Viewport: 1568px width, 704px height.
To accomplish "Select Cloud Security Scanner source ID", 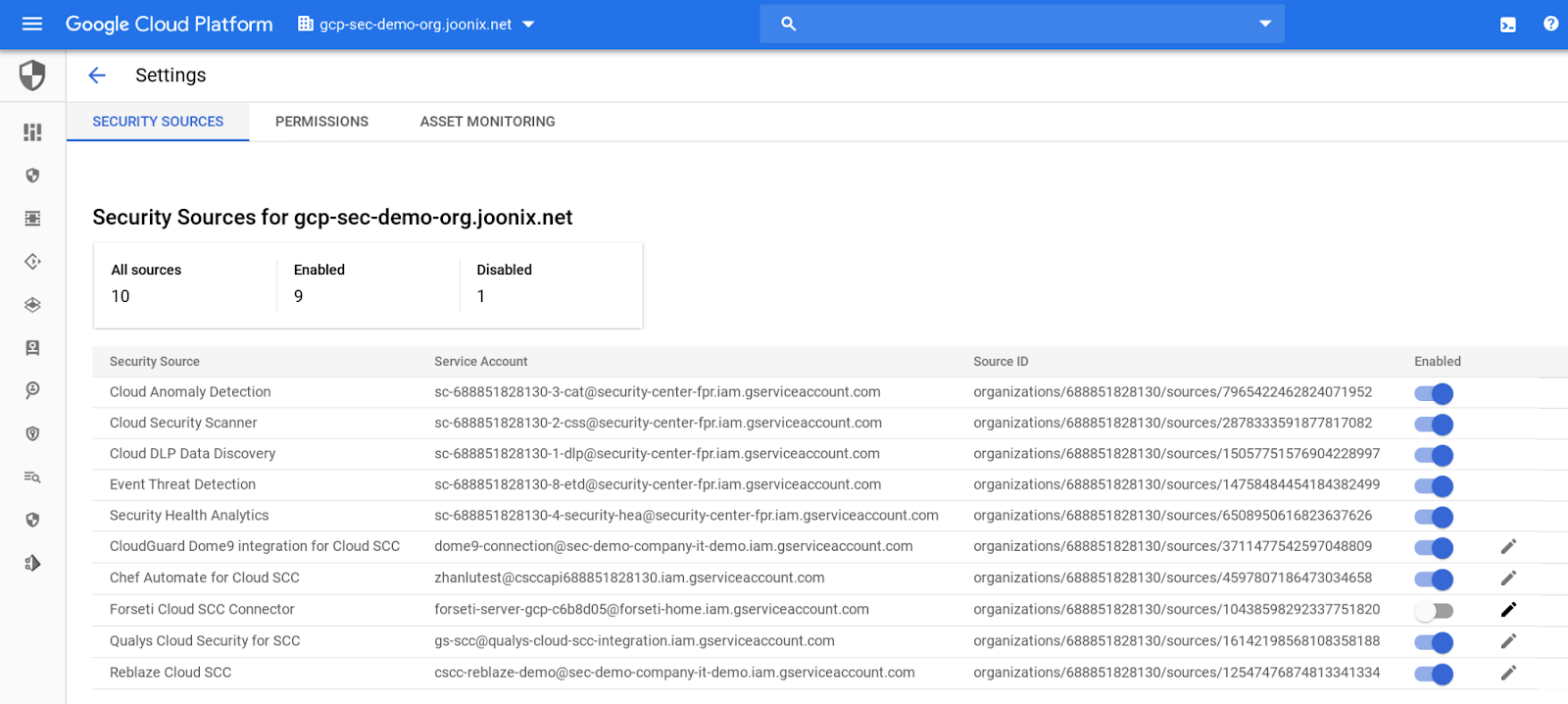I will point(1173,423).
